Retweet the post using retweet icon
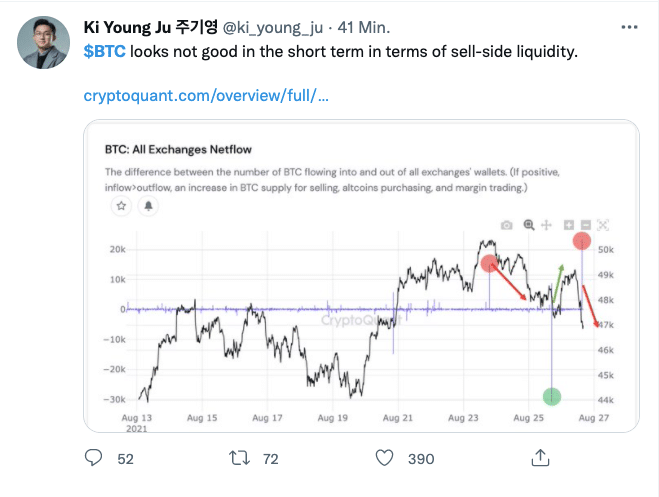The image size is (659, 497). pyautogui.click(x=239, y=457)
